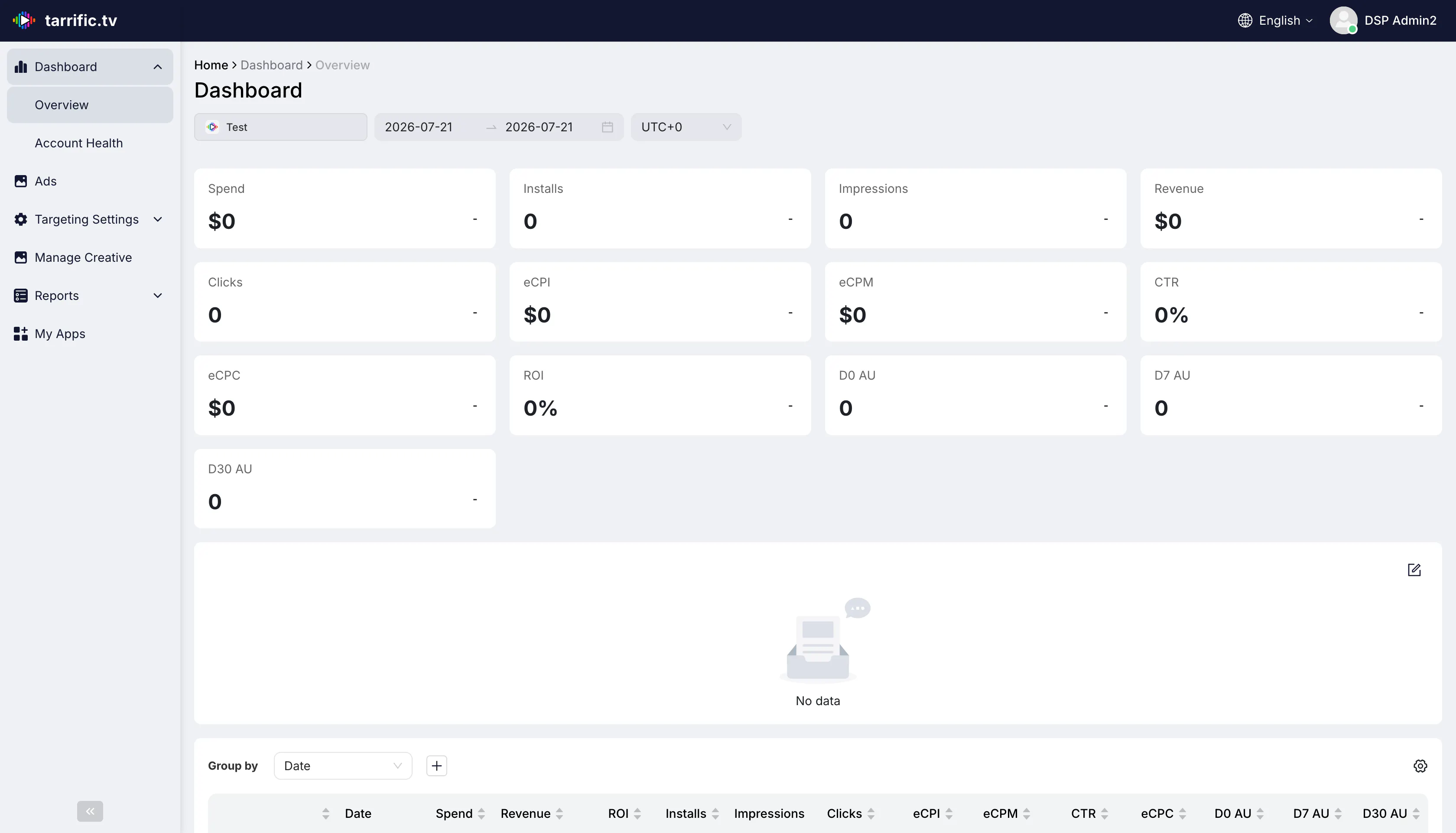Click the Manage Creative image icon
Image resolution: width=1456 pixels, height=833 pixels.
pyautogui.click(x=21, y=257)
